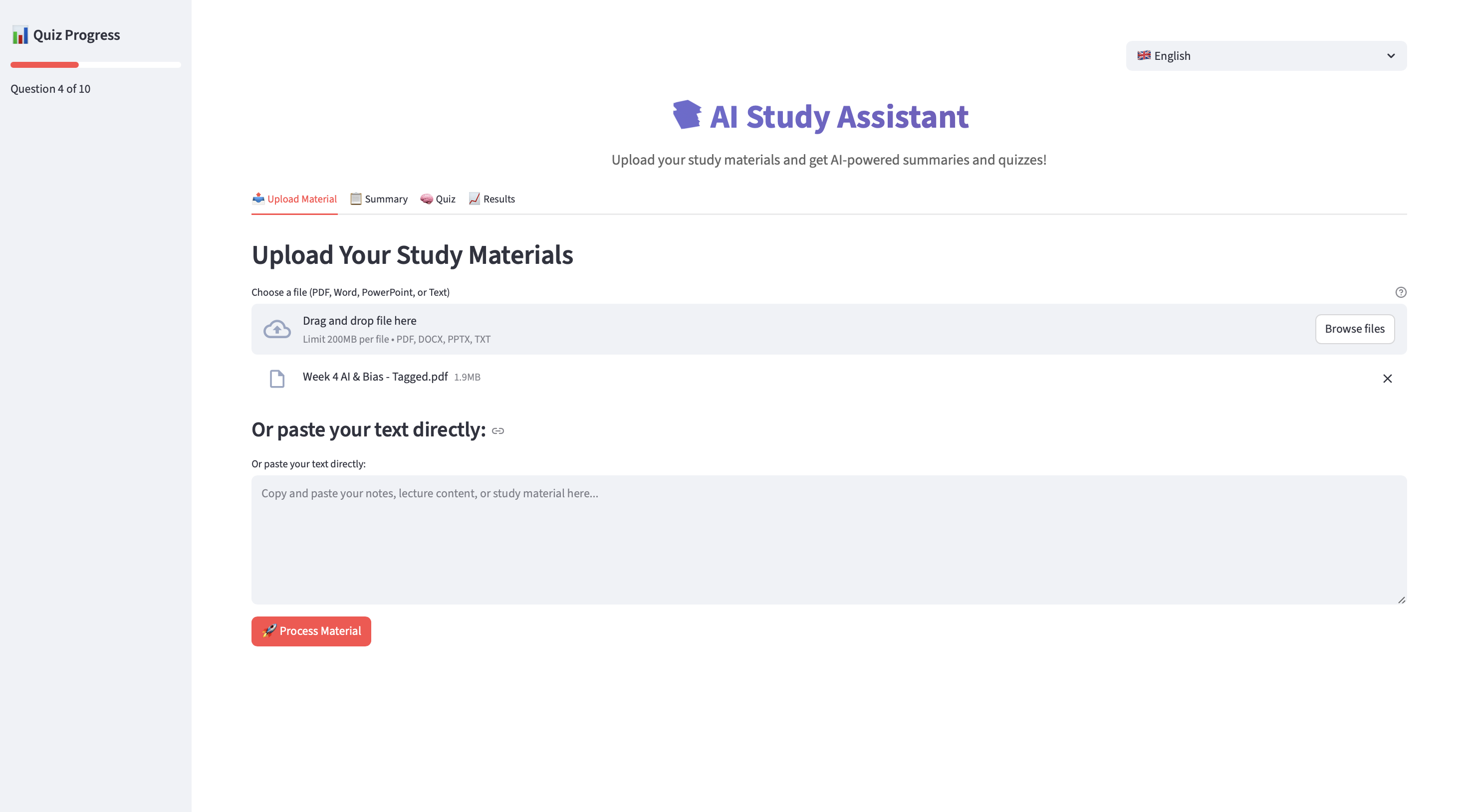Click into the paste text area
The image size is (1467, 812).
pos(829,539)
